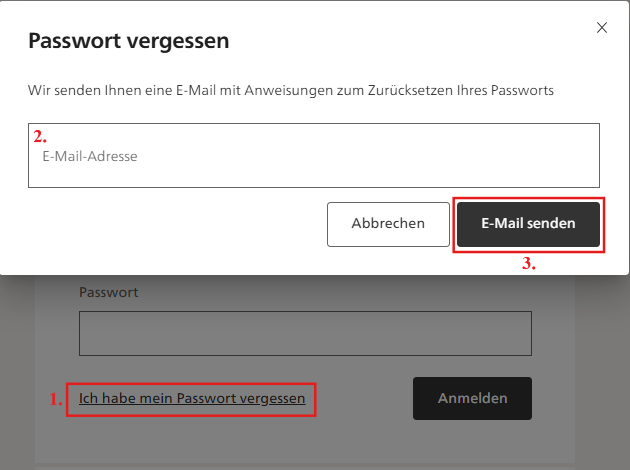The height and width of the screenshot is (470, 630).
Task: Send the password reset e-mail
Action: point(528,224)
